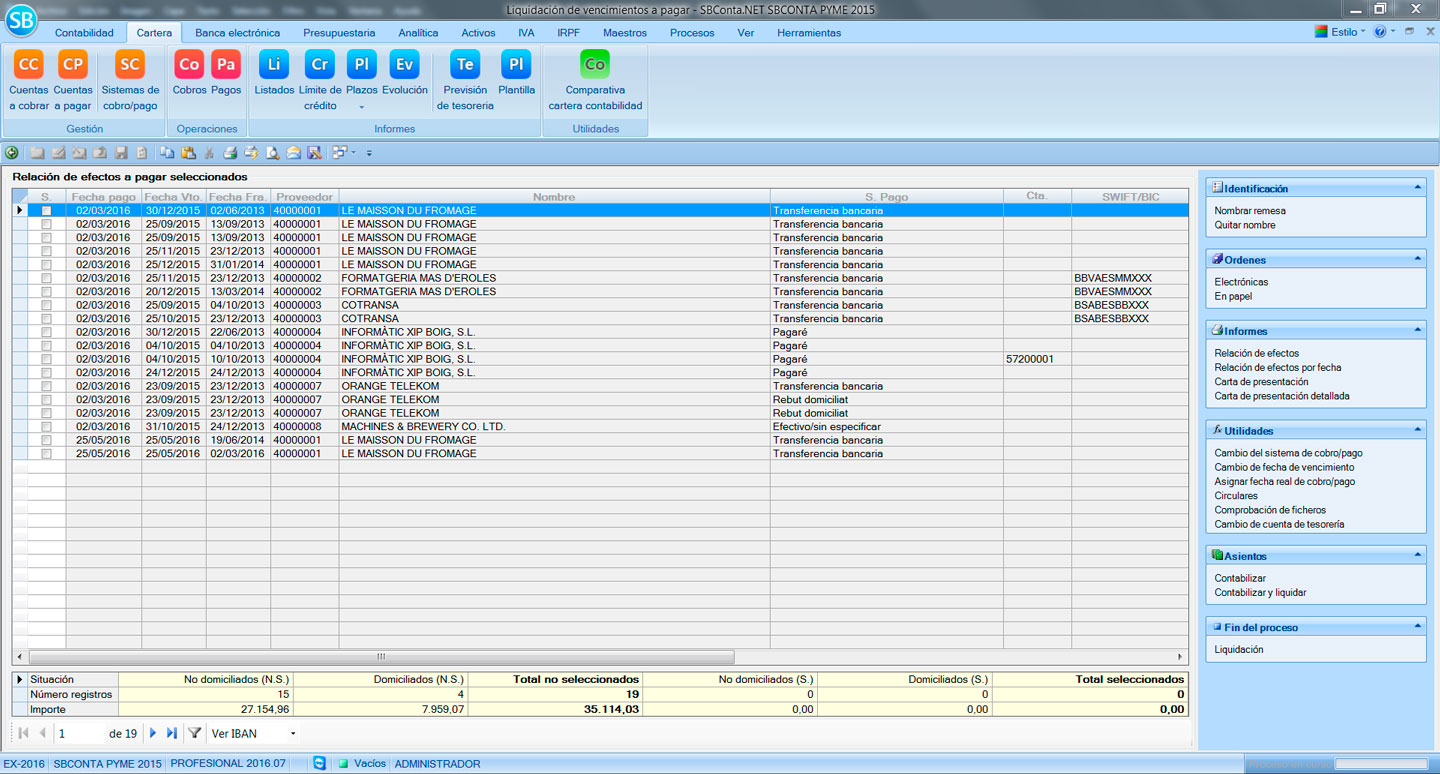Collapse the Utilidades panel
1440x774 pixels.
(x=1417, y=430)
